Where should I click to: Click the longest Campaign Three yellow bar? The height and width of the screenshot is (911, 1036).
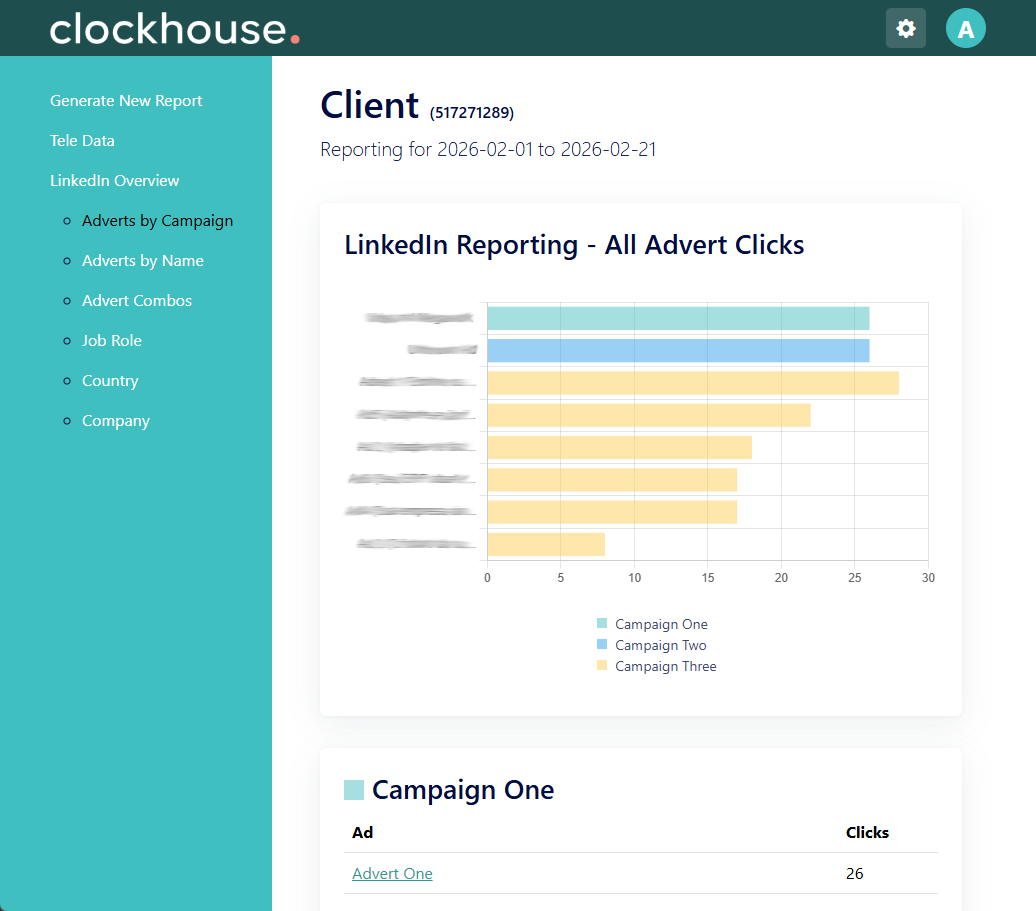point(693,383)
